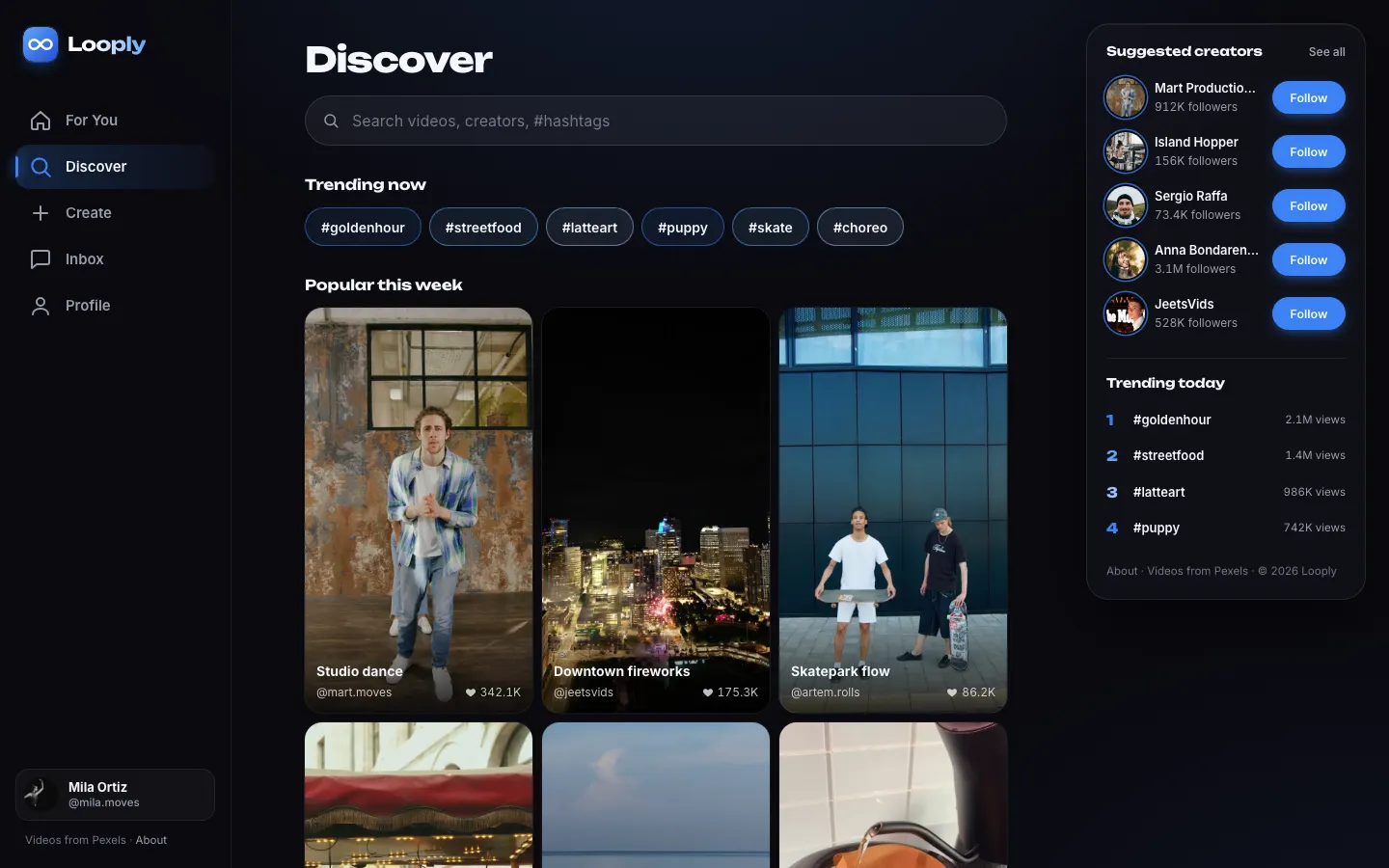Image resolution: width=1389 pixels, height=868 pixels.
Task: Open #streetfood in Trending today list
Action: [x=1226, y=455]
